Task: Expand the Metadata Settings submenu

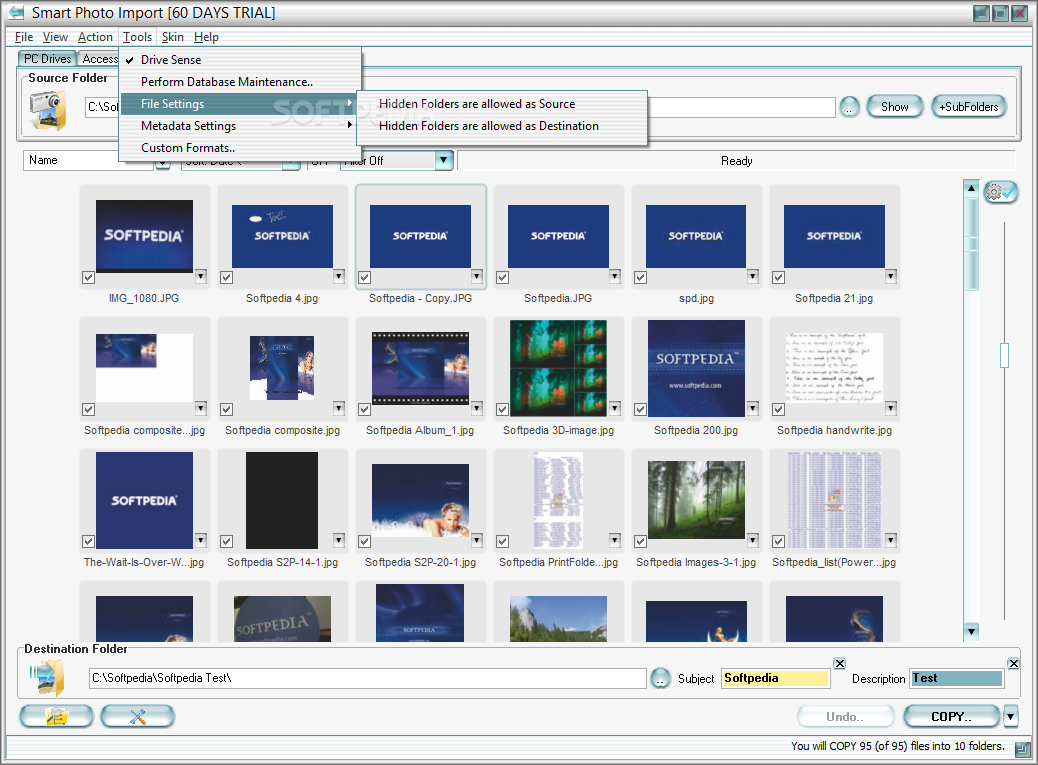Action: click(240, 126)
